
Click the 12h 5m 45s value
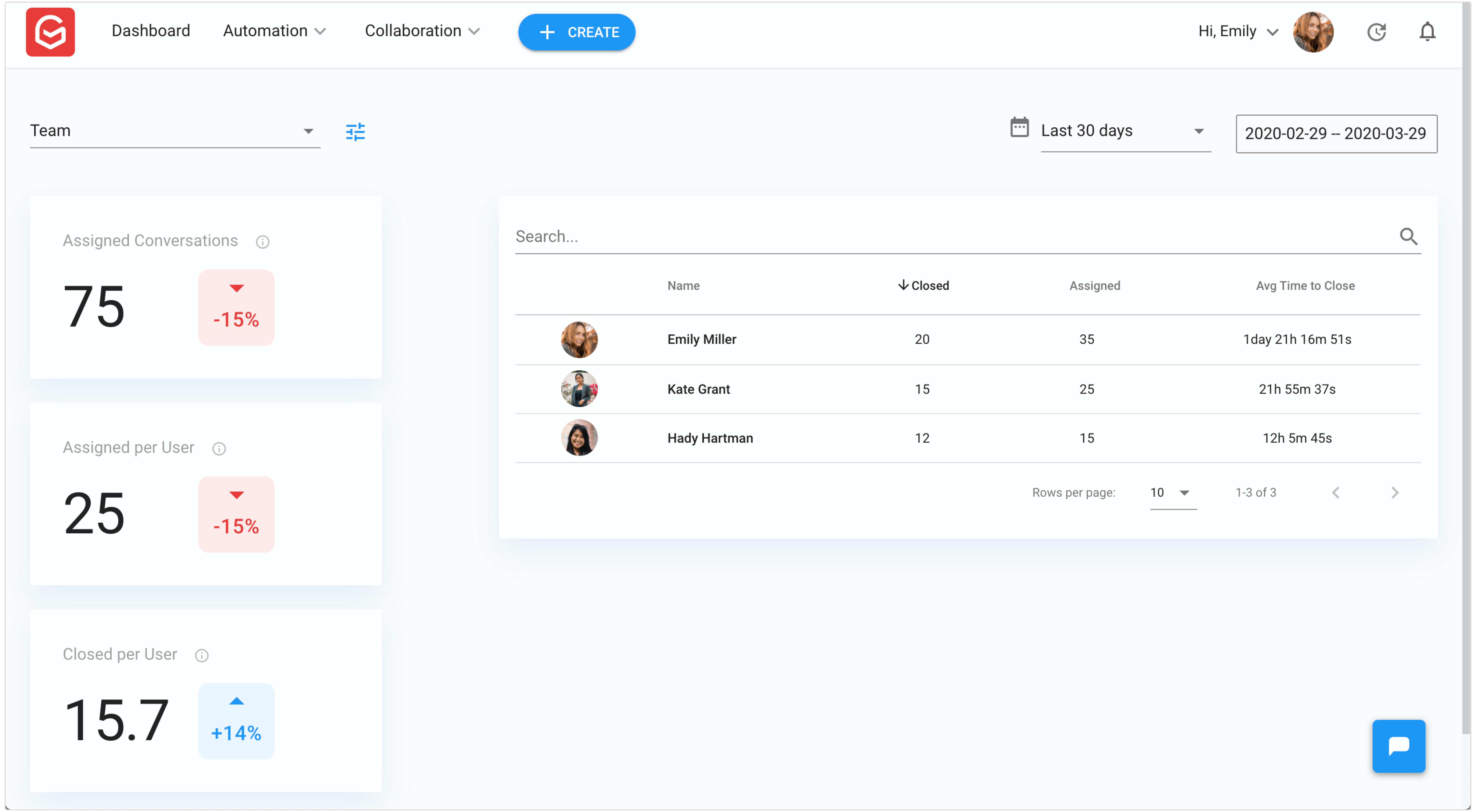(1297, 438)
